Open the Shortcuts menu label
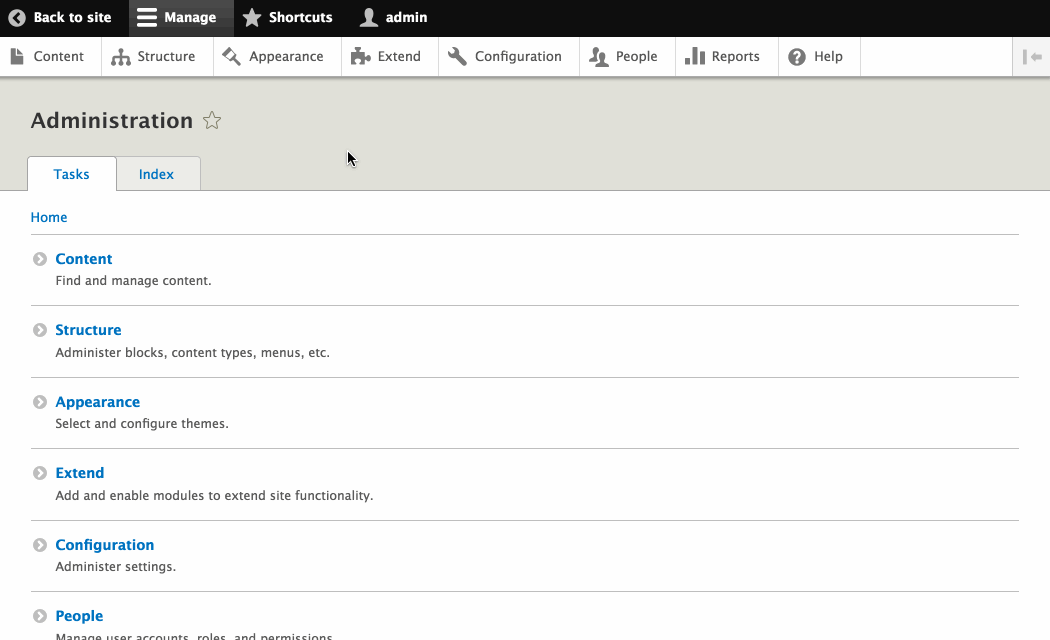This screenshot has height=640, width=1050. coord(301,17)
